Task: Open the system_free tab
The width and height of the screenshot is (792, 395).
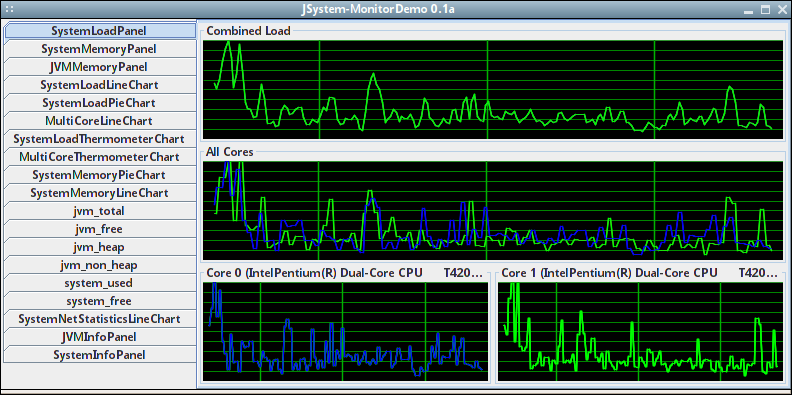Action: [100, 301]
